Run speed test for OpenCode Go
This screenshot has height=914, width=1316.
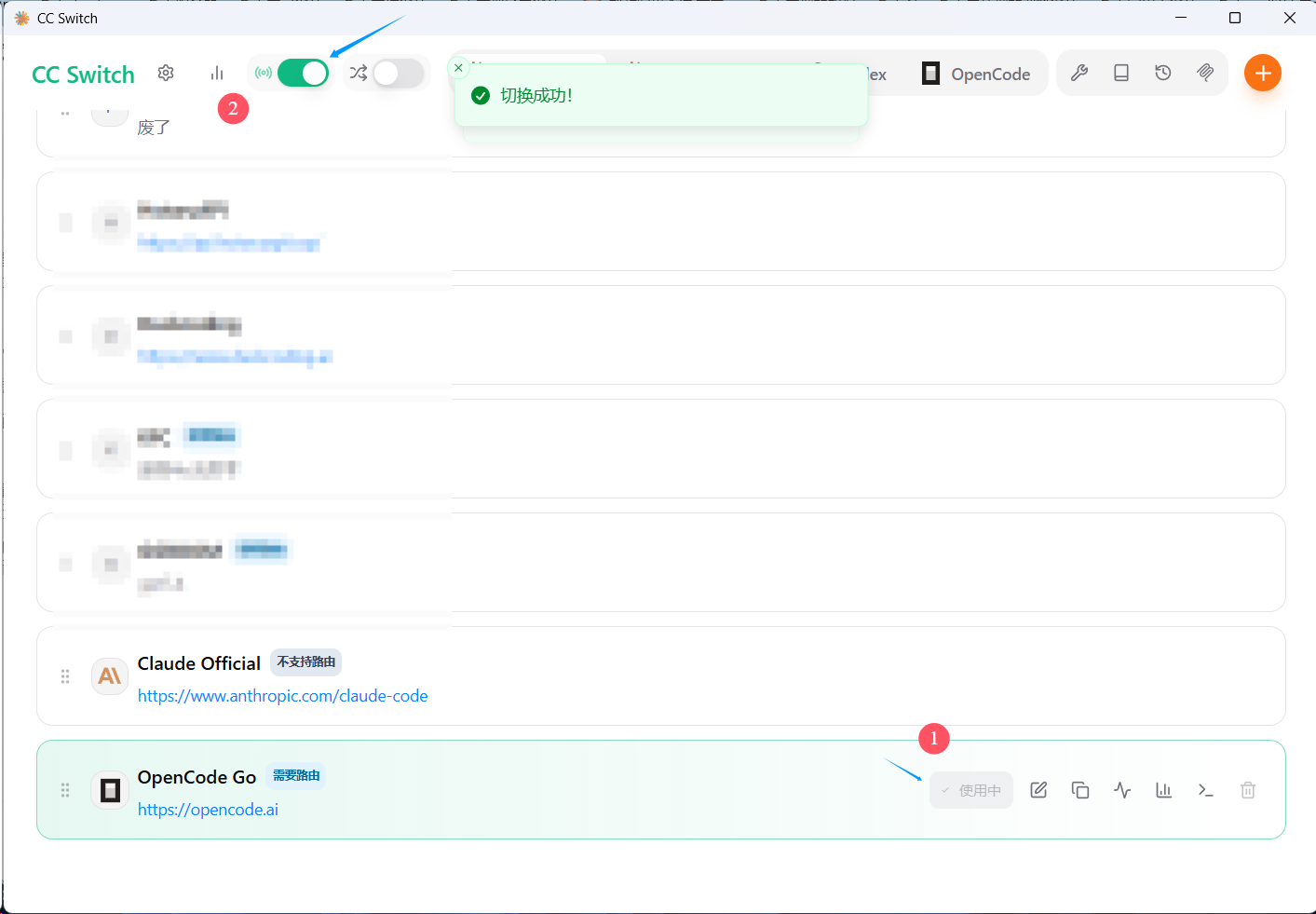pyautogui.click(x=1122, y=790)
